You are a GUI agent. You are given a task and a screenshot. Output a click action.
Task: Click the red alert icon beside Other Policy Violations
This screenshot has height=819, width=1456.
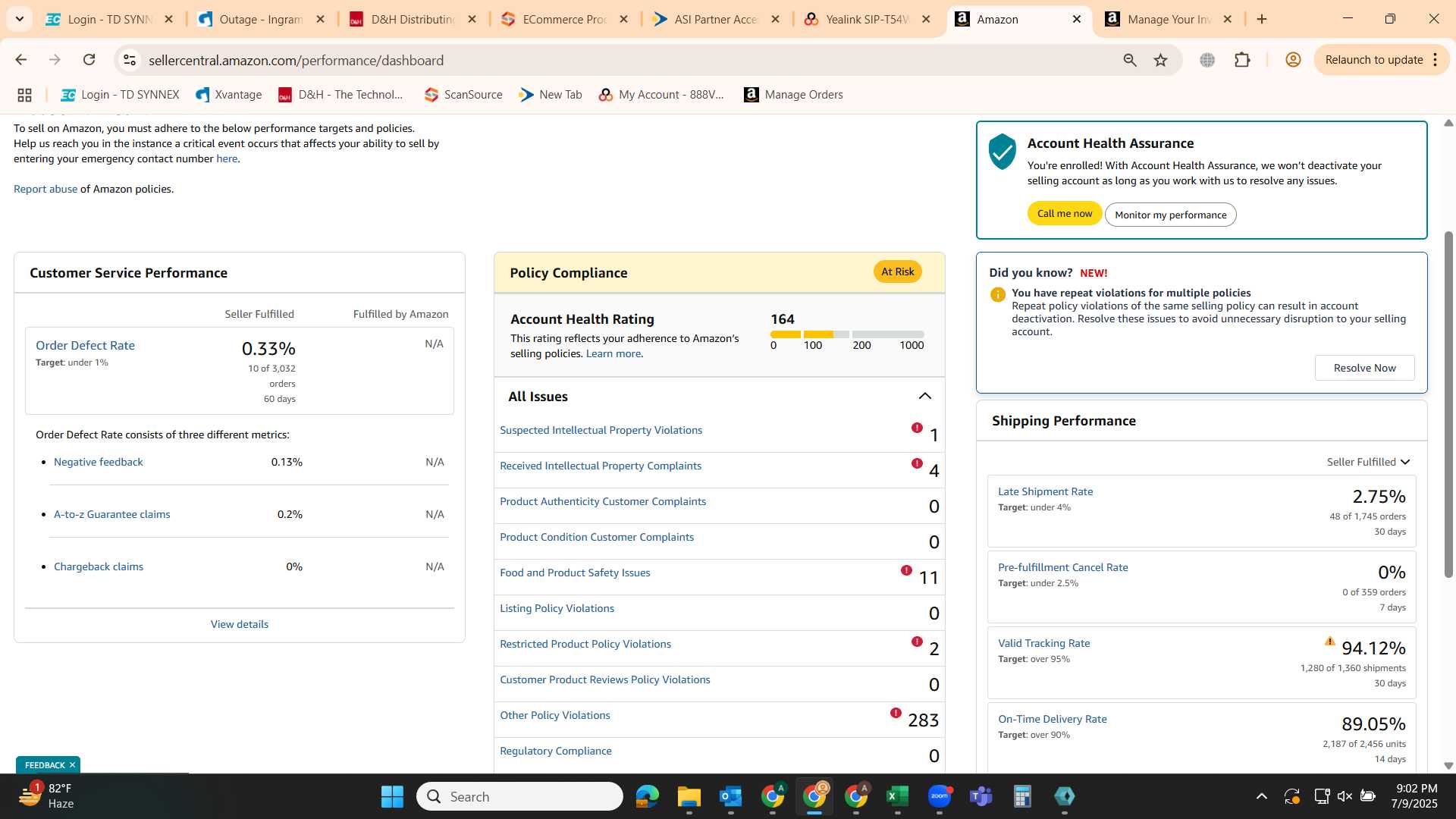896,713
